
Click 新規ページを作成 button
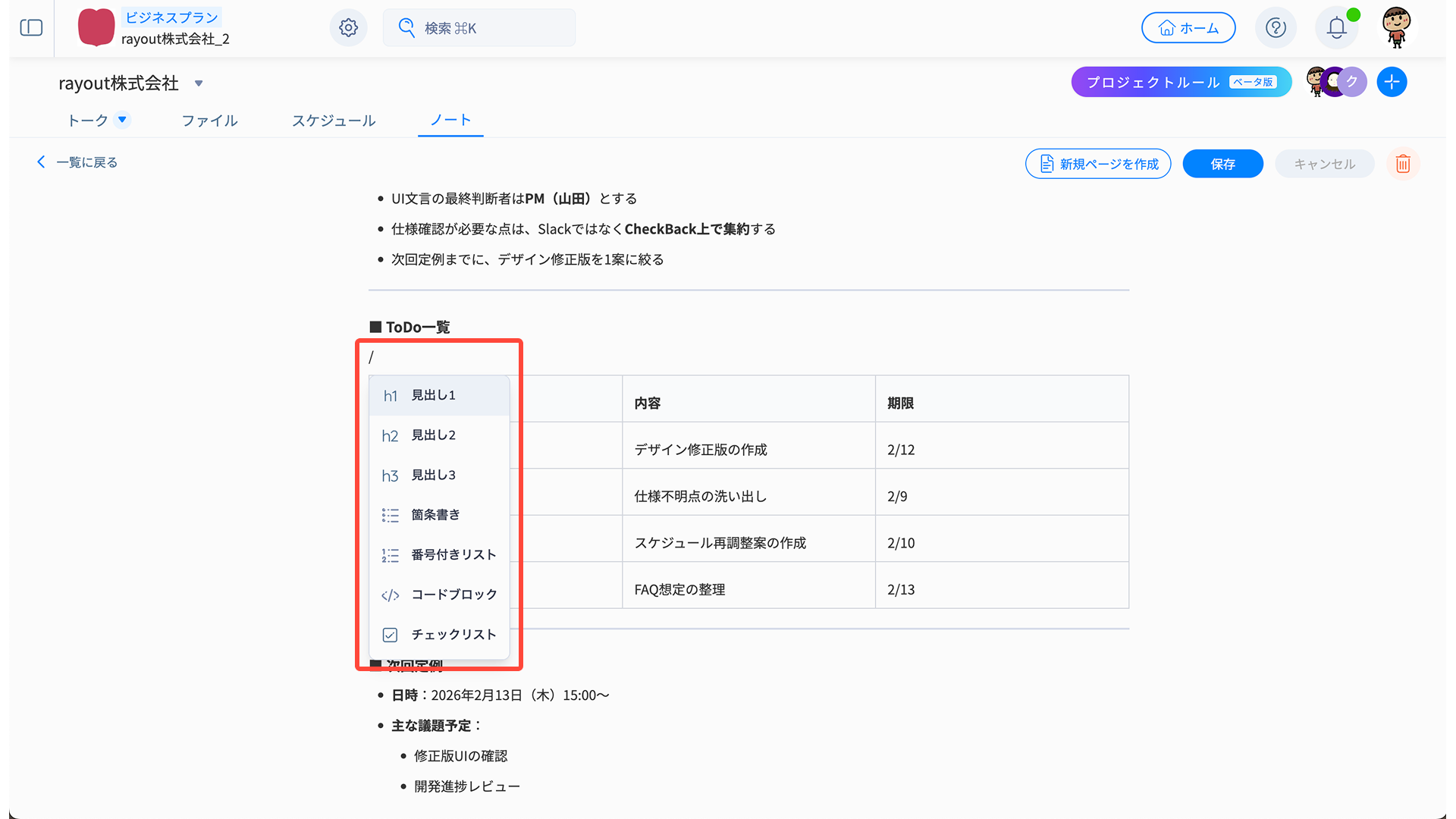[x=1098, y=164]
